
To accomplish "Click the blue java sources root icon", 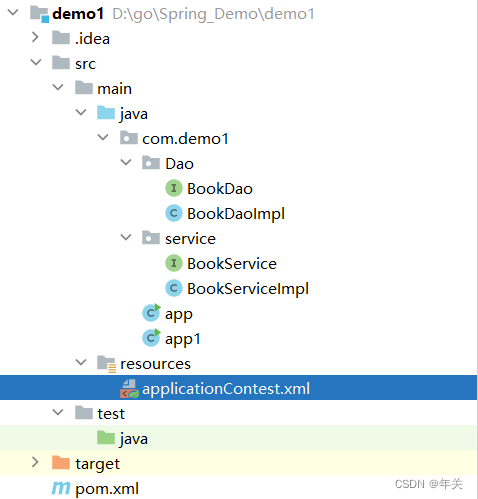I will point(106,112).
